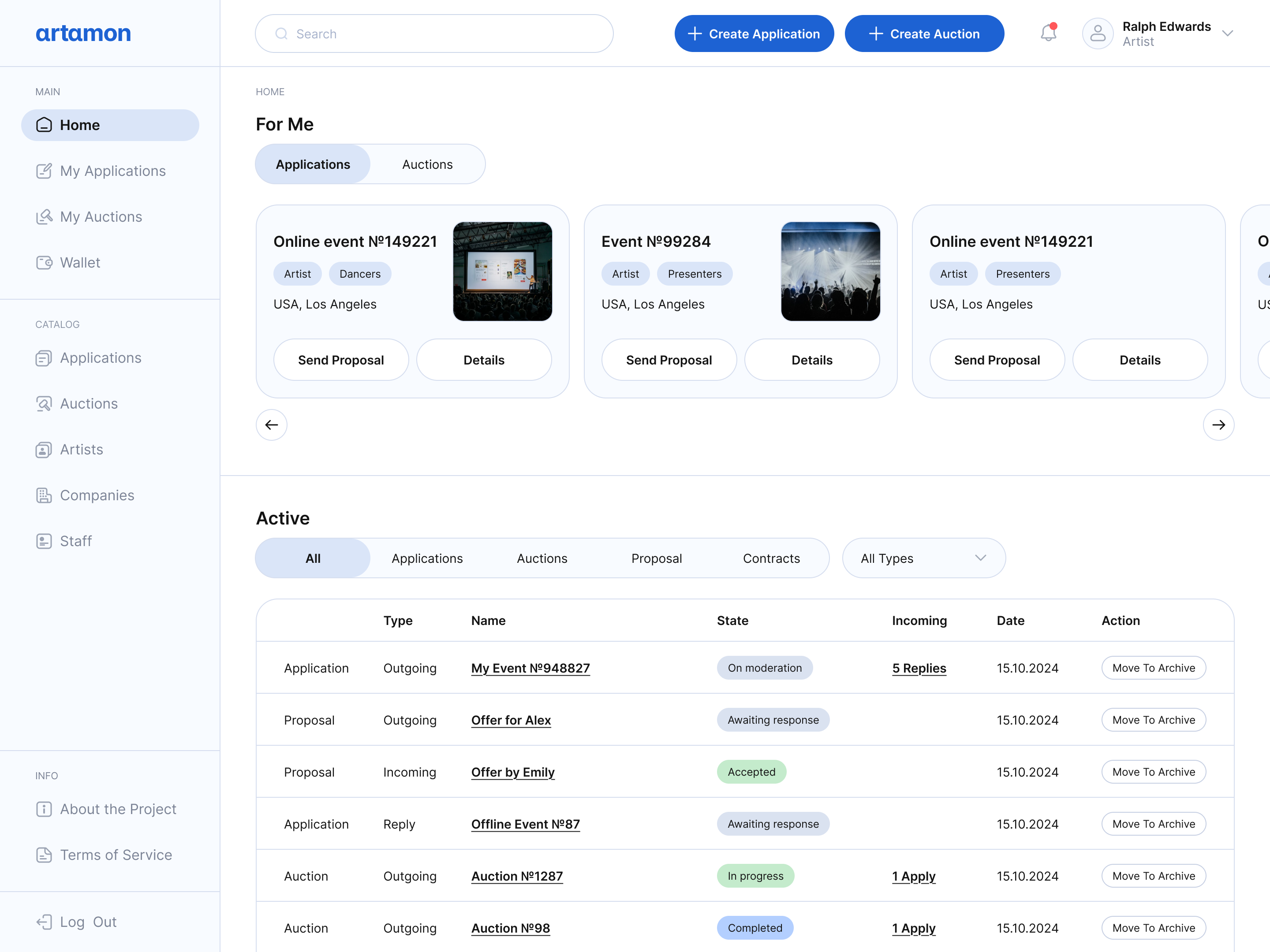Open the Auction №98 link
This screenshot has height=952, width=1270.
click(x=510, y=928)
